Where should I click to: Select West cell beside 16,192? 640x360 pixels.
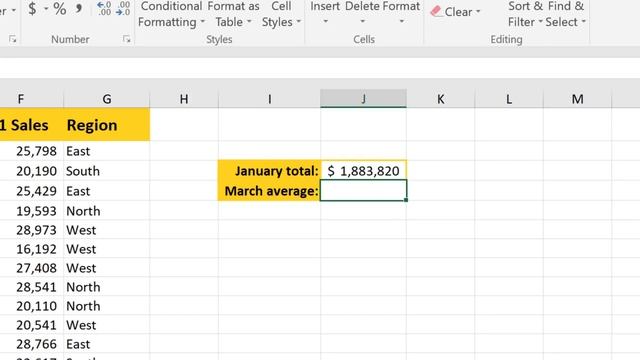click(x=107, y=249)
